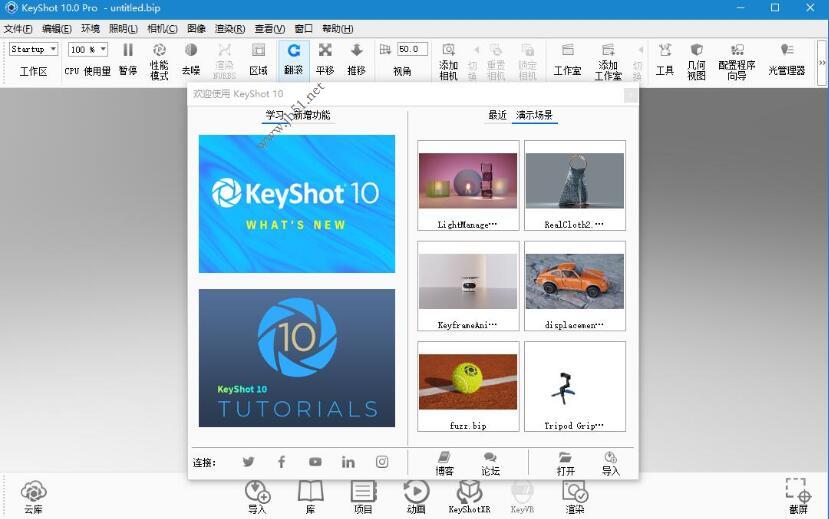Open the 环境 menu
829x519 pixels.
pyautogui.click(x=90, y=29)
